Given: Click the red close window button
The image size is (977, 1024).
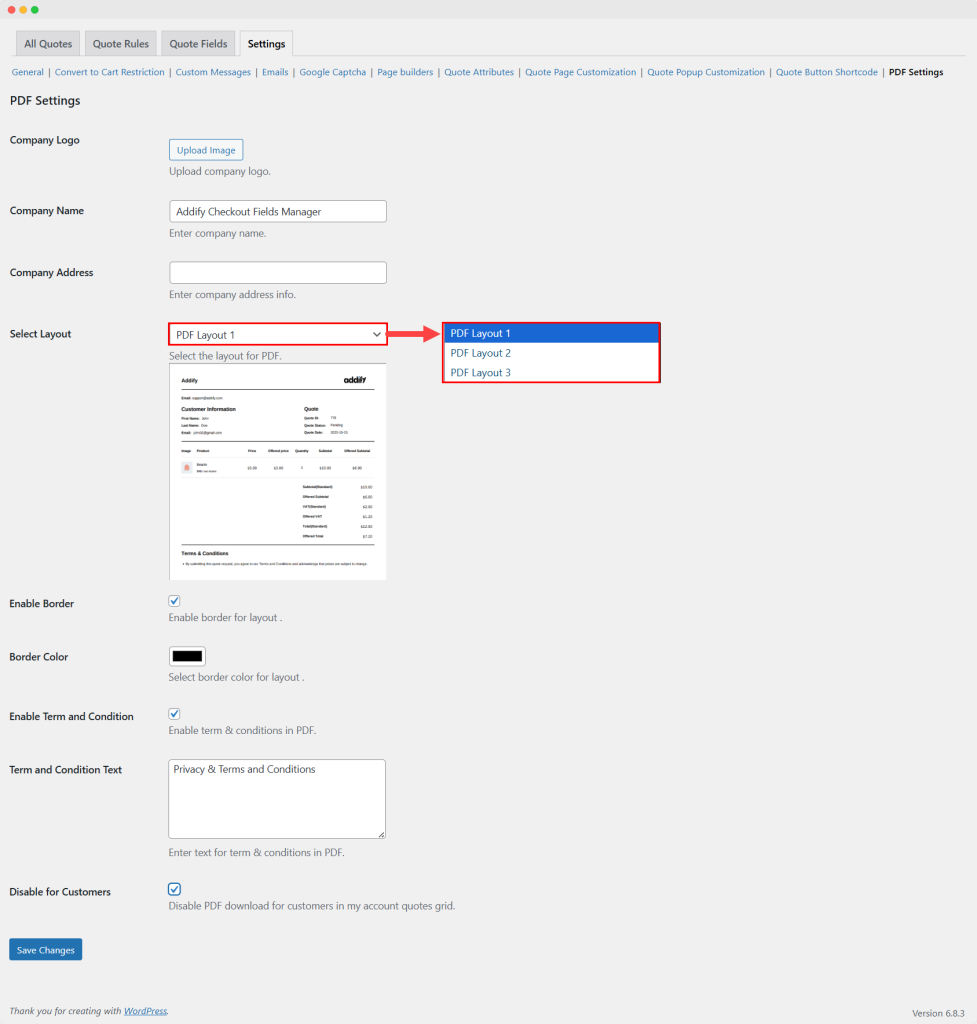Looking at the screenshot, I should point(11,9).
